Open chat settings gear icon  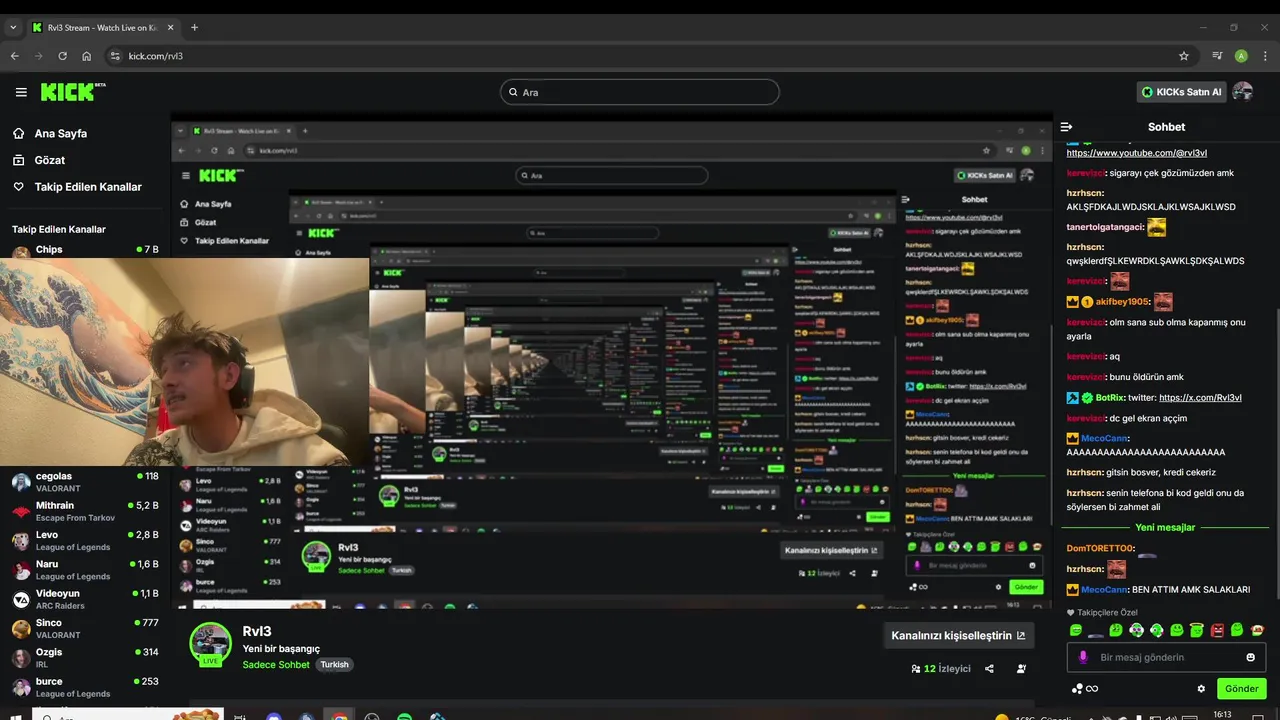tap(1201, 689)
